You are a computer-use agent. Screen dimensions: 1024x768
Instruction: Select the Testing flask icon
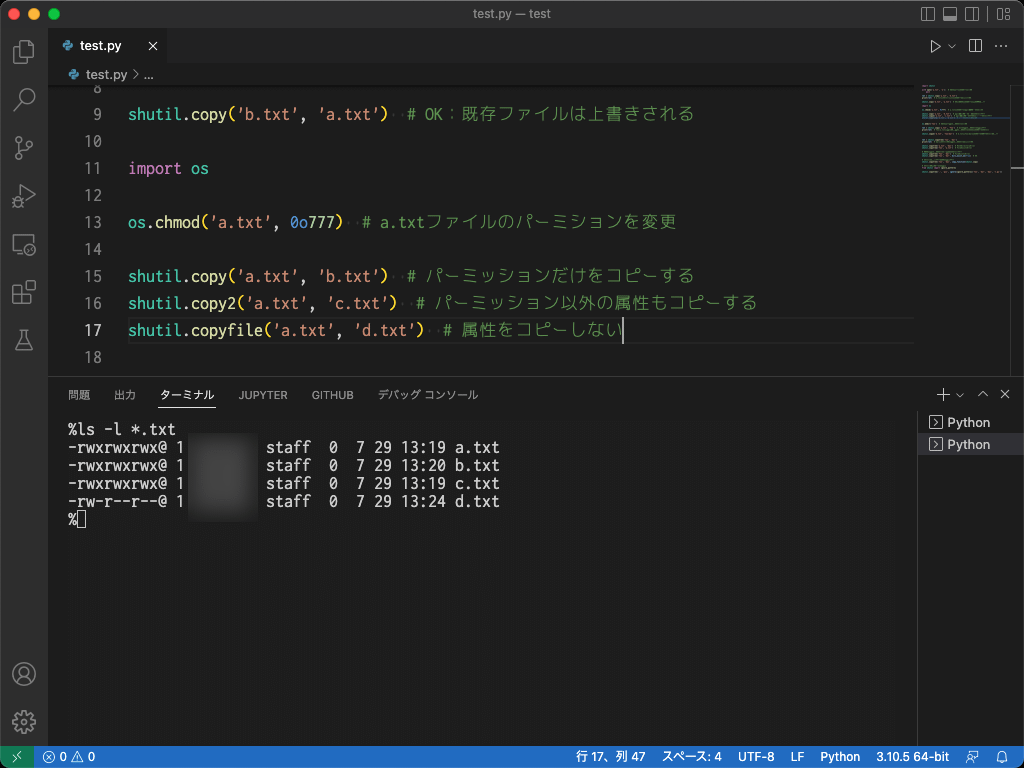[22, 340]
